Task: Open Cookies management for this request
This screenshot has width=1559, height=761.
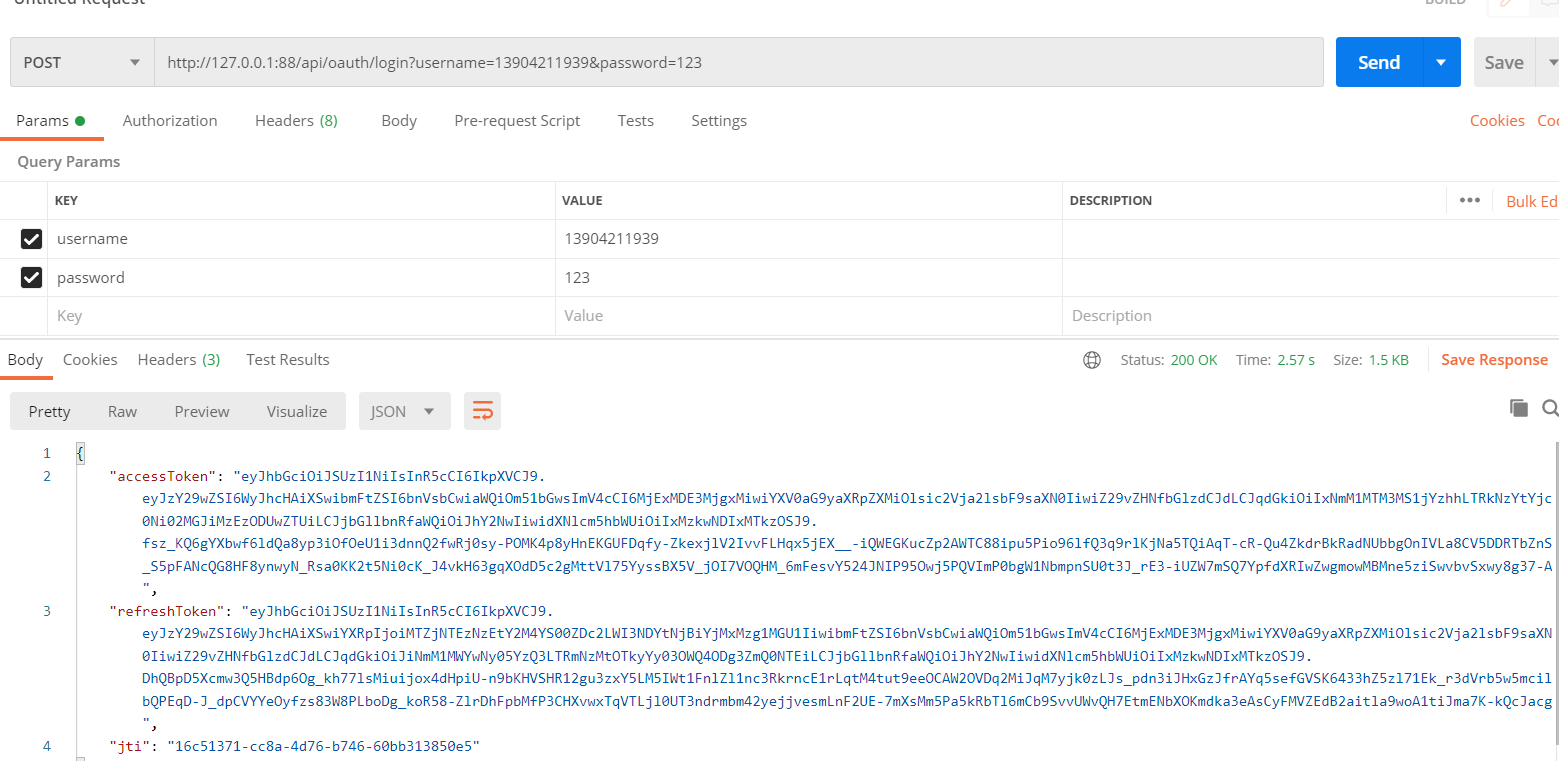Action: tap(1497, 120)
